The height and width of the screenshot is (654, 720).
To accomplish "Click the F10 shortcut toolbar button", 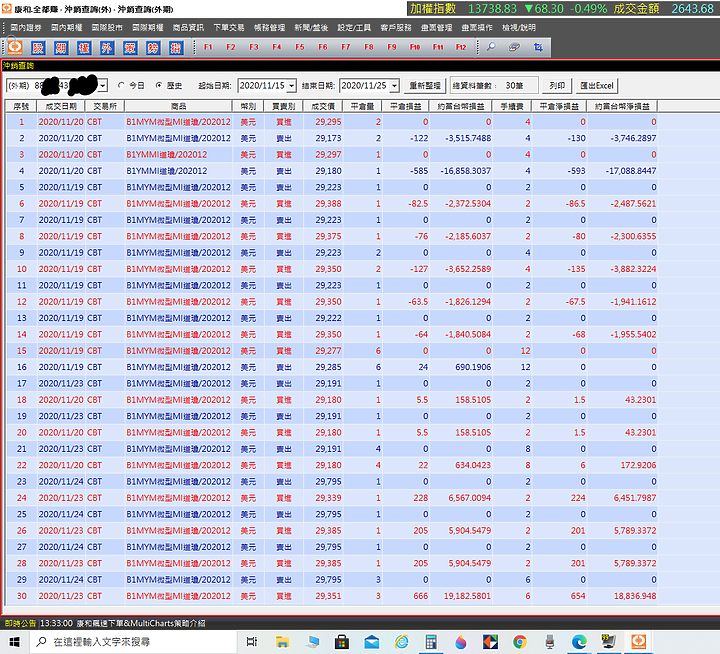I will (x=415, y=47).
